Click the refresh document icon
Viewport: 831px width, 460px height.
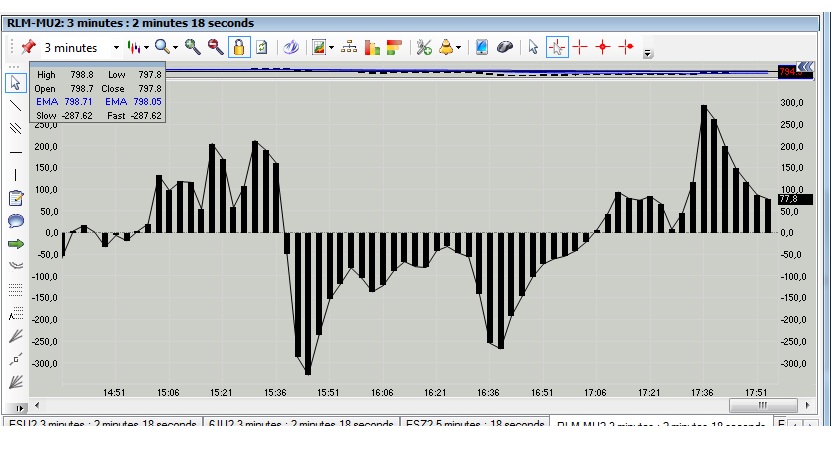pos(262,47)
